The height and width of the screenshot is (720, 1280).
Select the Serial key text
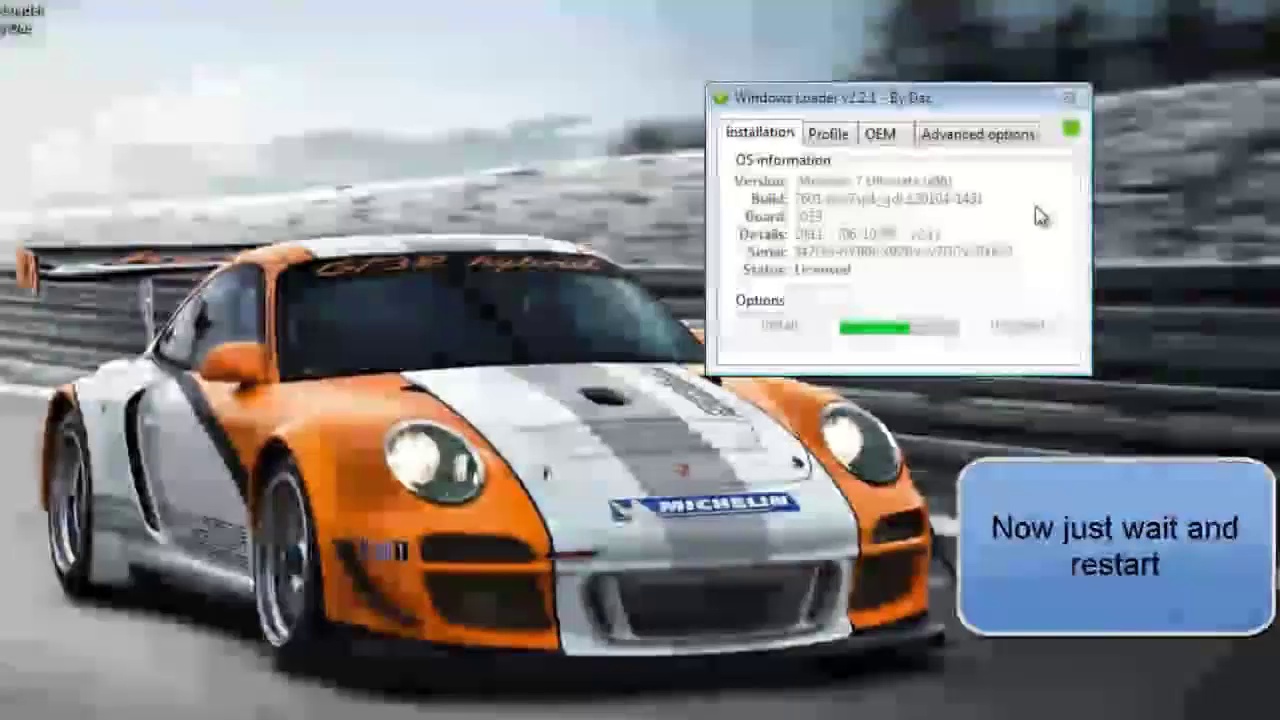pyautogui.click(x=902, y=252)
